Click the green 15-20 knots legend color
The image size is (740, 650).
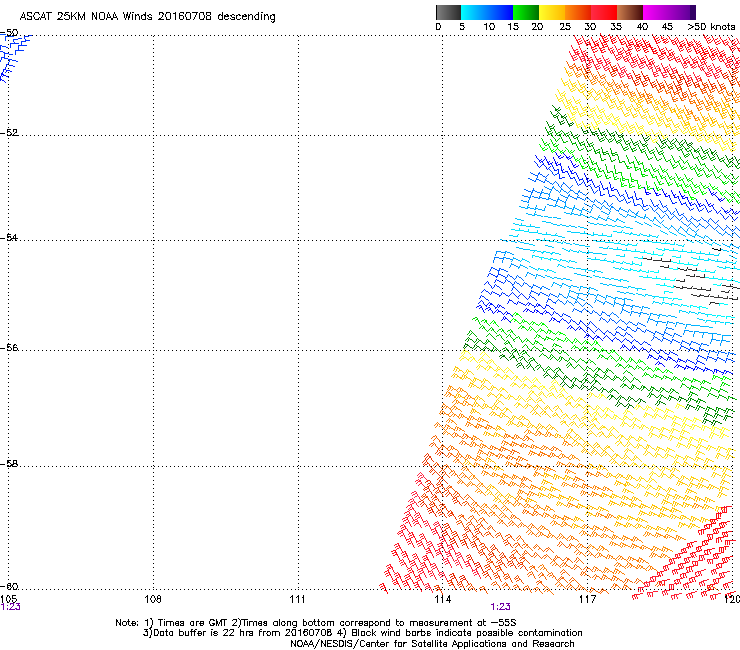click(x=526, y=12)
